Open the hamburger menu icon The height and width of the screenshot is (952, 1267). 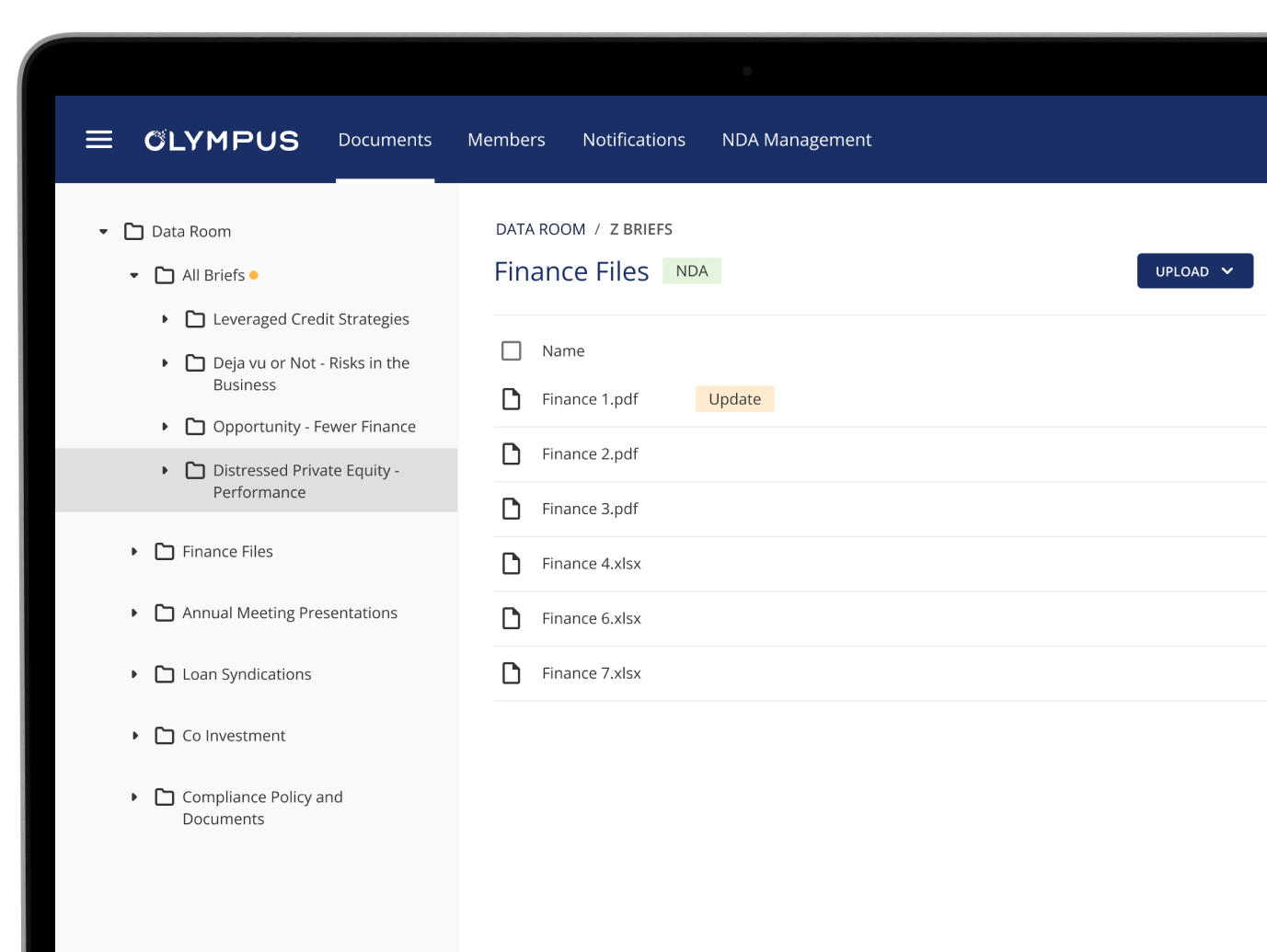tap(98, 140)
